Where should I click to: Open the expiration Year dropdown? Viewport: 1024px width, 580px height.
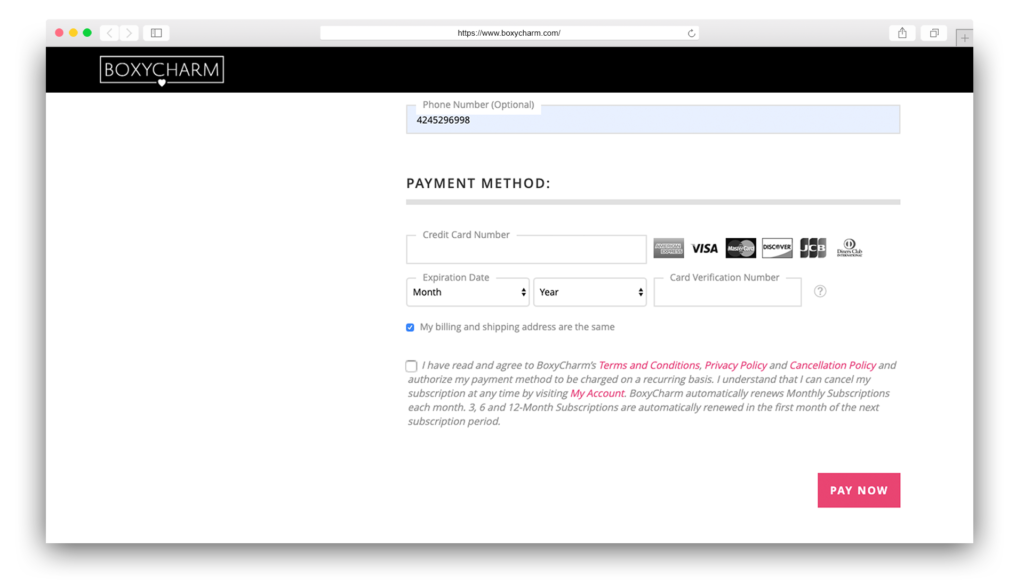click(590, 292)
